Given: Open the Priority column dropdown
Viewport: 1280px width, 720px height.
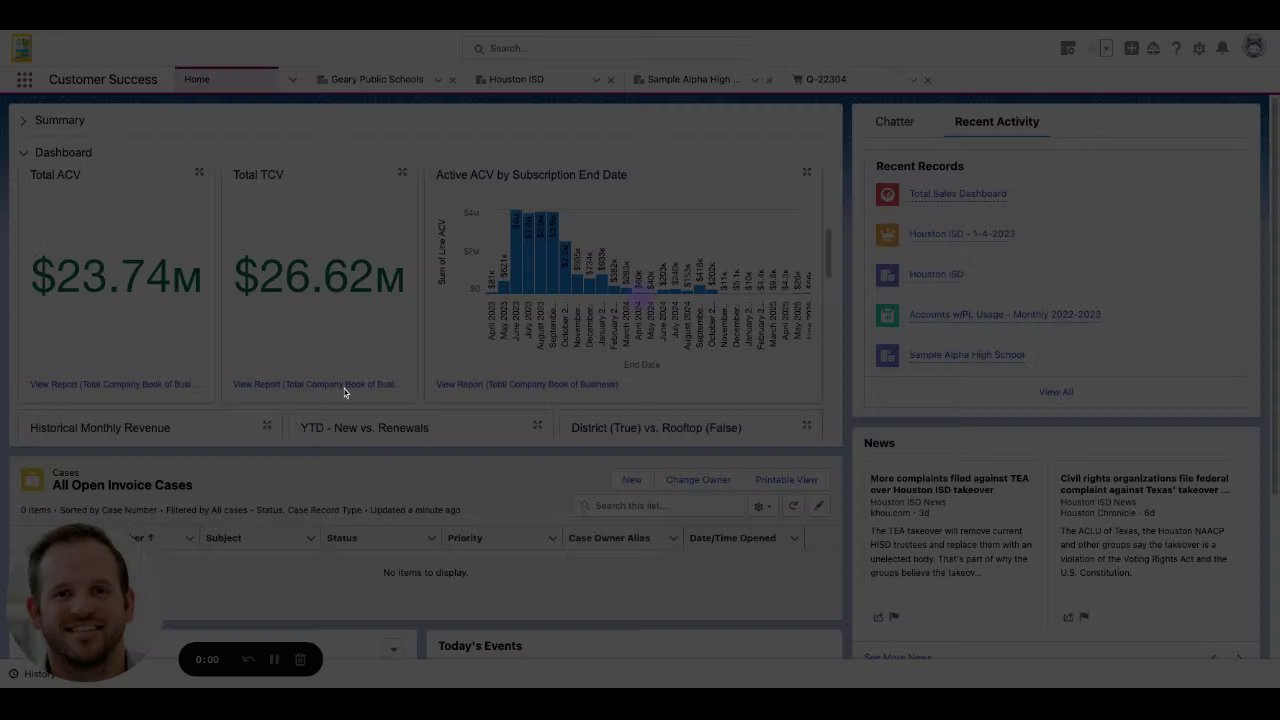Looking at the screenshot, I should point(552,538).
